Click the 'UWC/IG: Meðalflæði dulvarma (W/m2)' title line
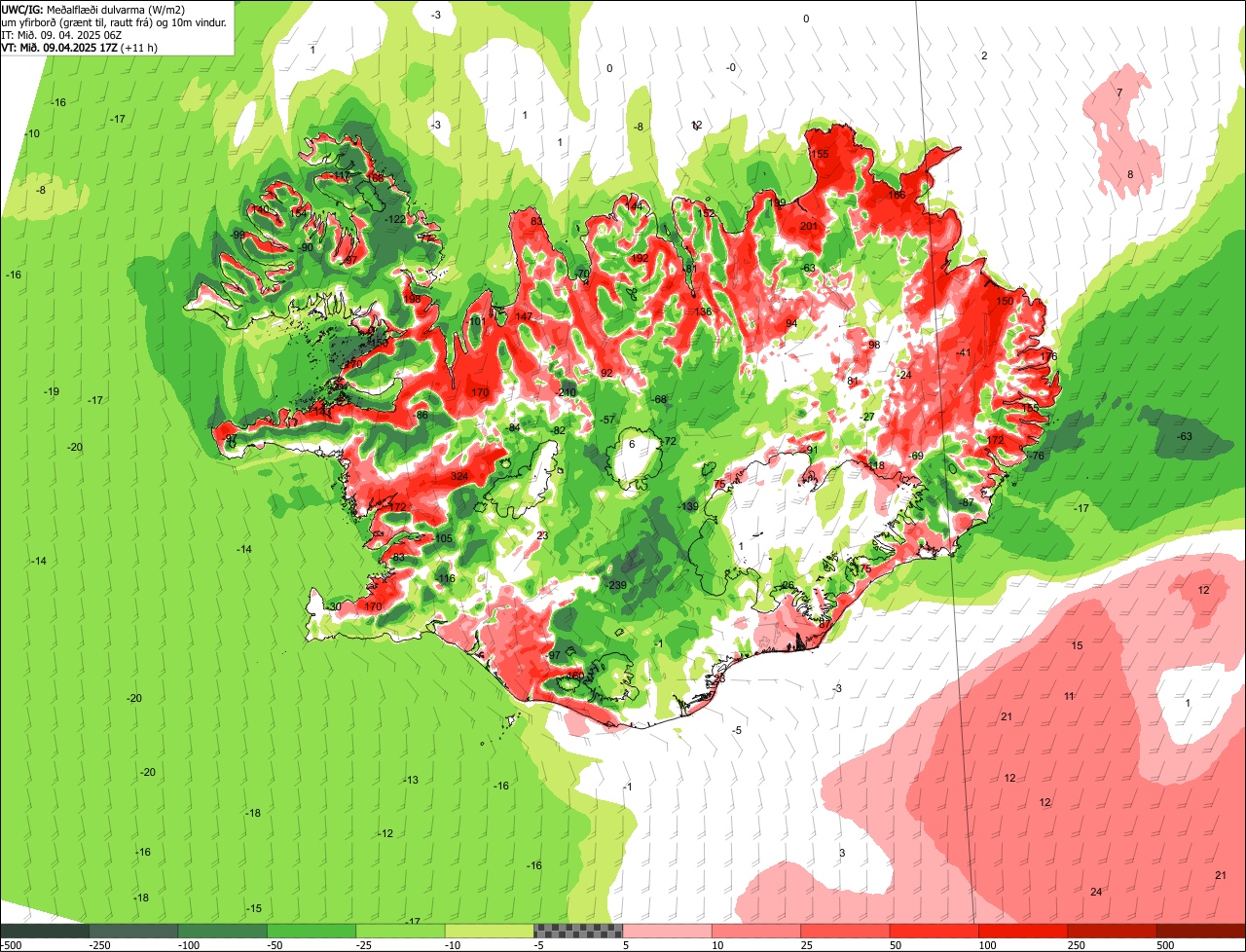Viewport: 1246px width, 952px height. 93,10
